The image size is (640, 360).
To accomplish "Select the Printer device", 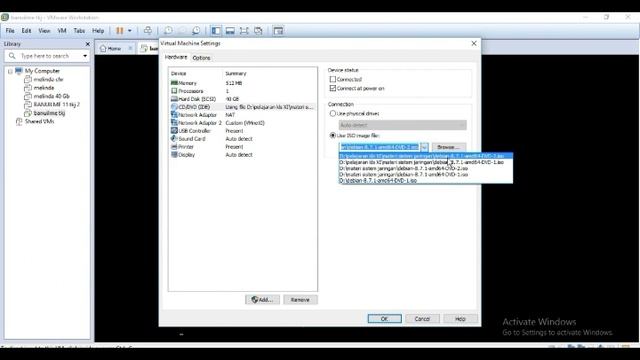I will pyautogui.click(x=242, y=147).
